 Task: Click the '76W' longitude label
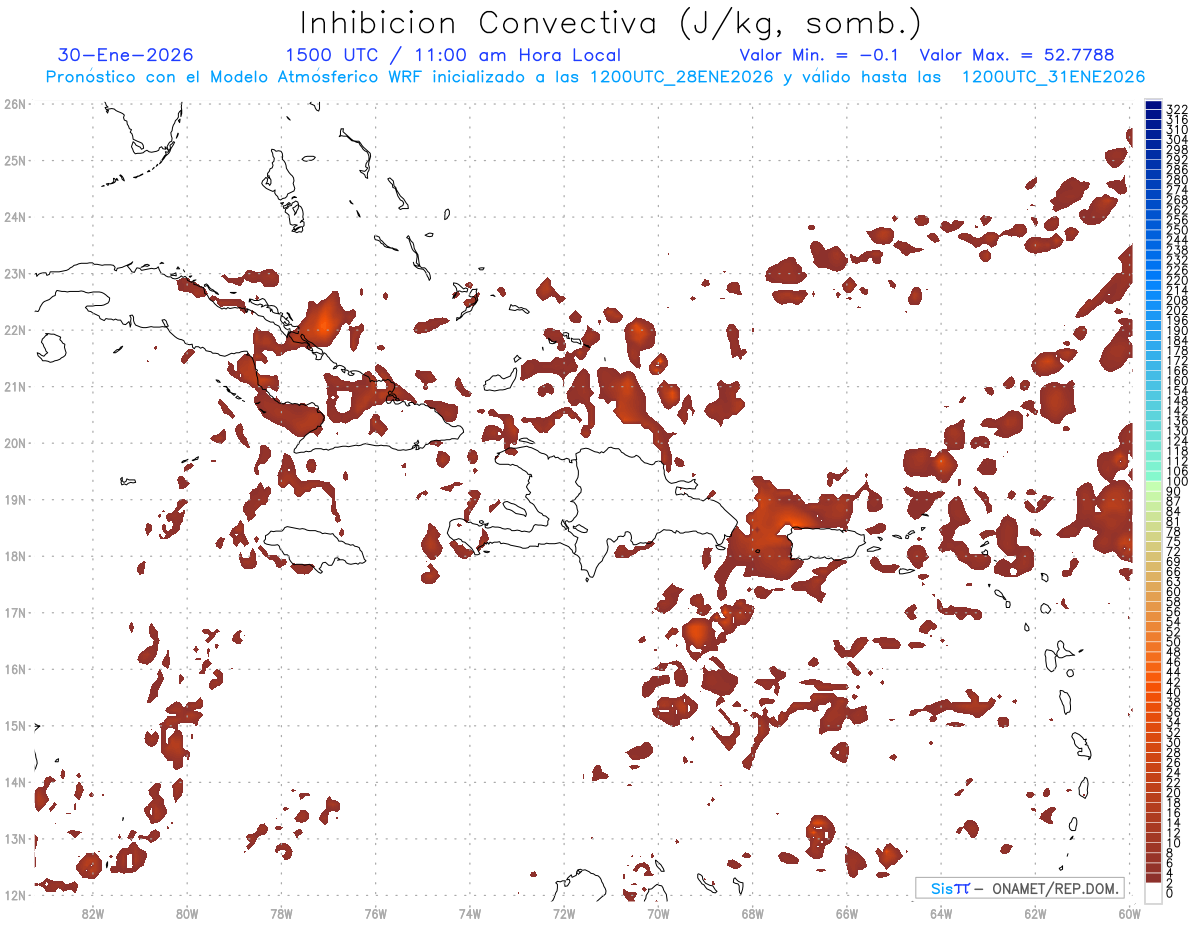coord(375,913)
